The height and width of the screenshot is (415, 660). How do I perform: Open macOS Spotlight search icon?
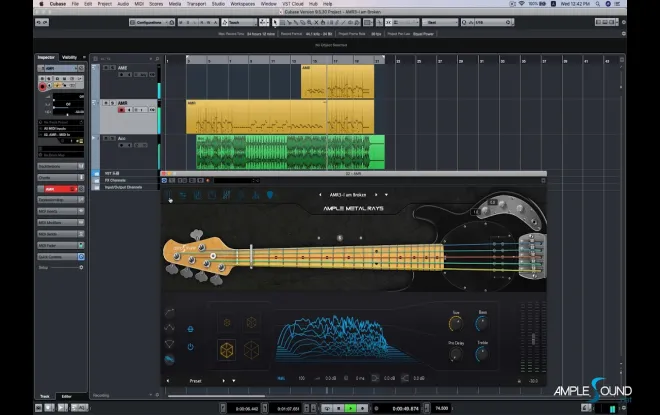[x=598, y=4]
